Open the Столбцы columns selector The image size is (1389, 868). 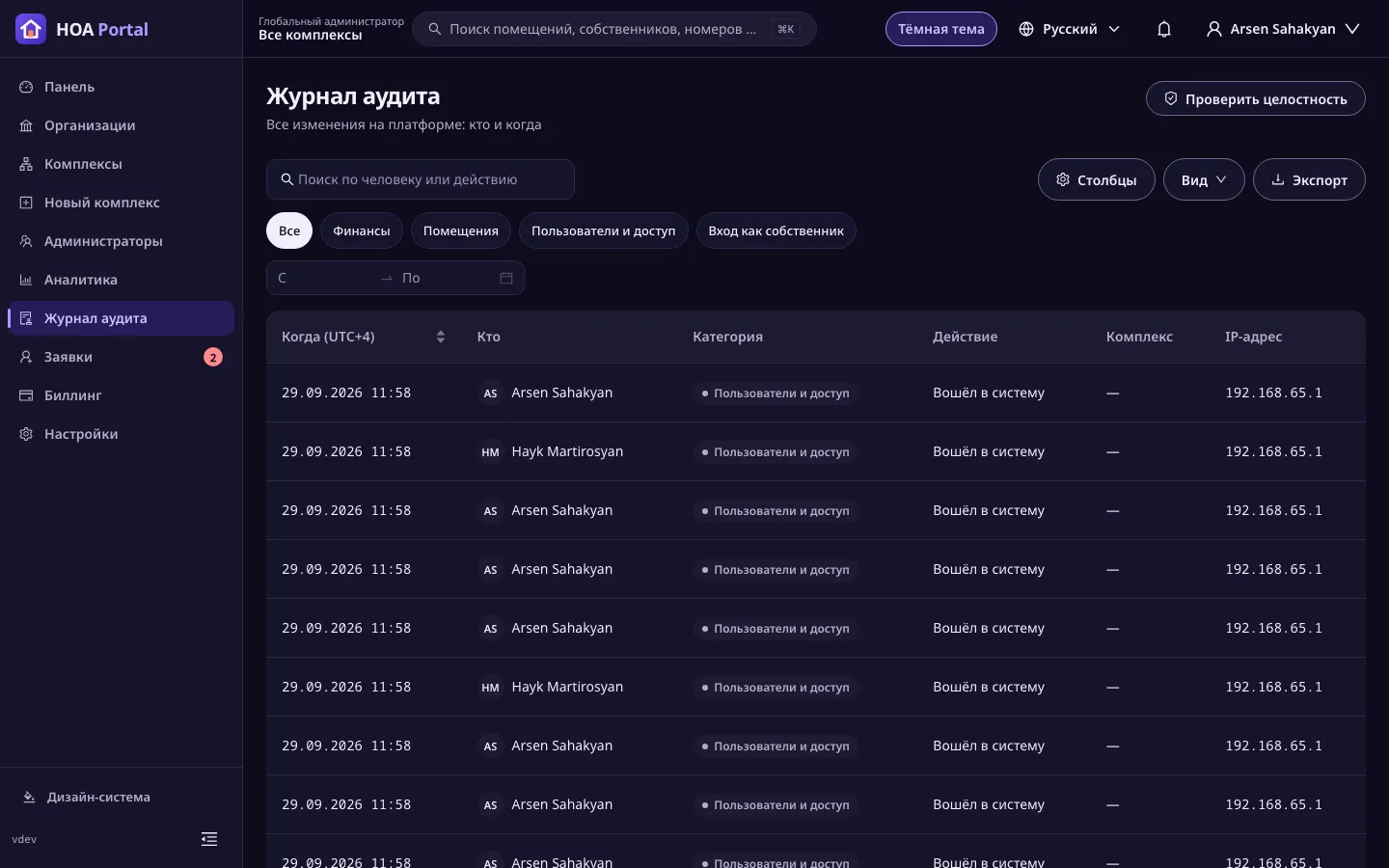coord(1097,179)
